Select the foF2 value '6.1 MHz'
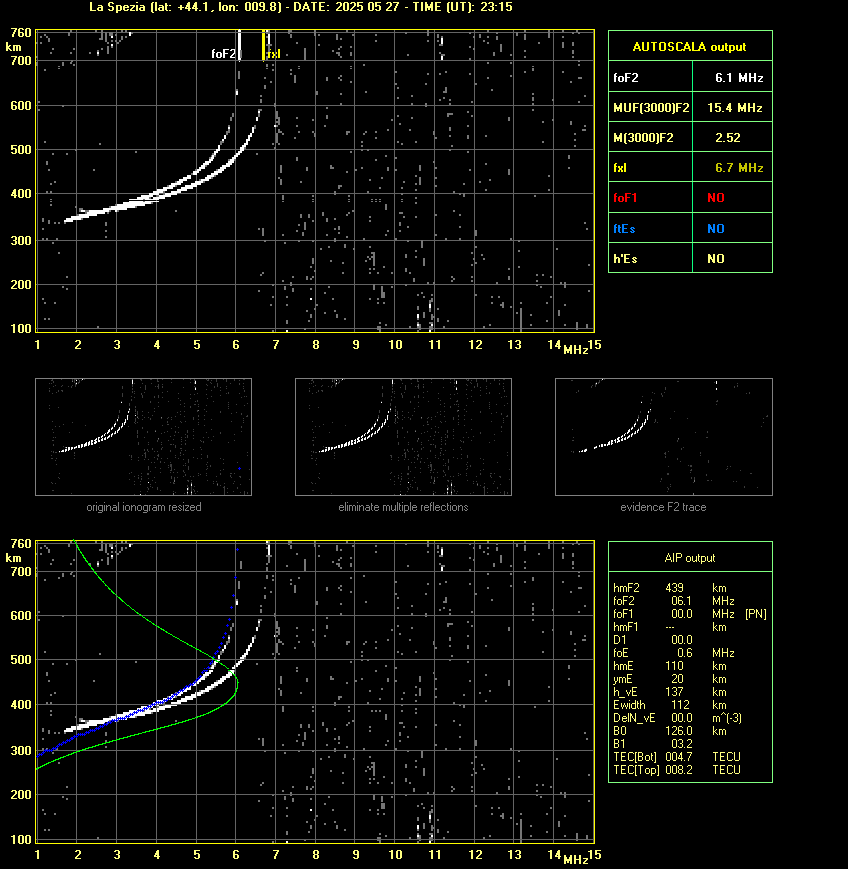This screenshot has width=848, height=869. (739, 78)
